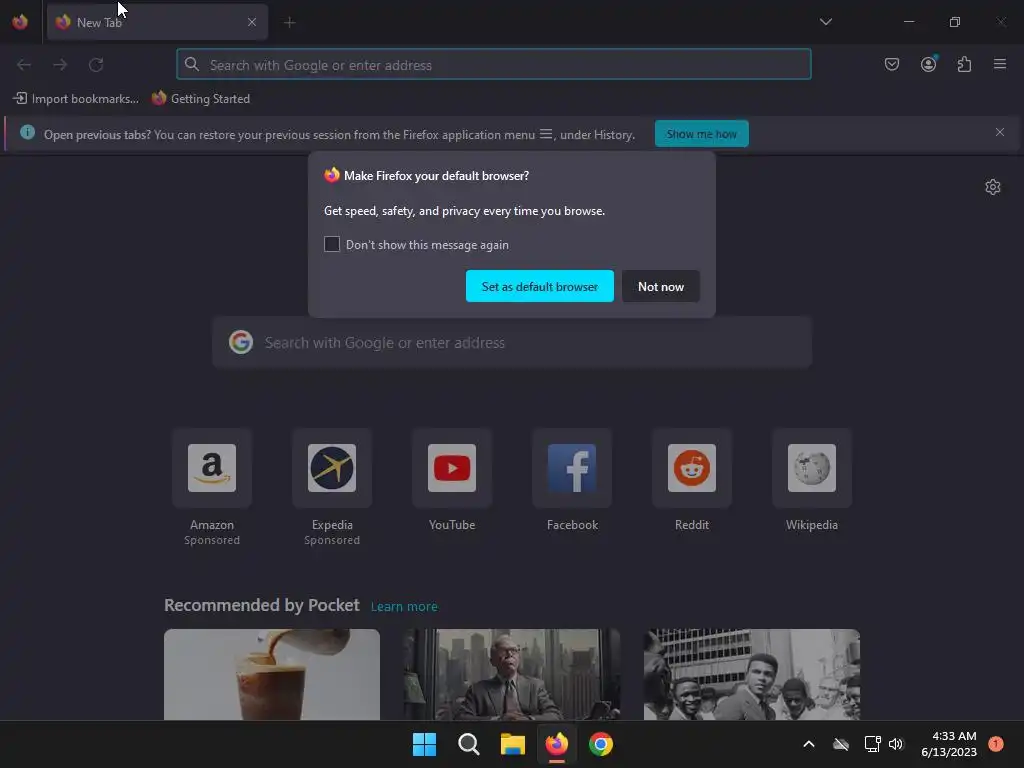Check Don't show this message again
This screenshot has width=1024, height=768.
[332, 244]
